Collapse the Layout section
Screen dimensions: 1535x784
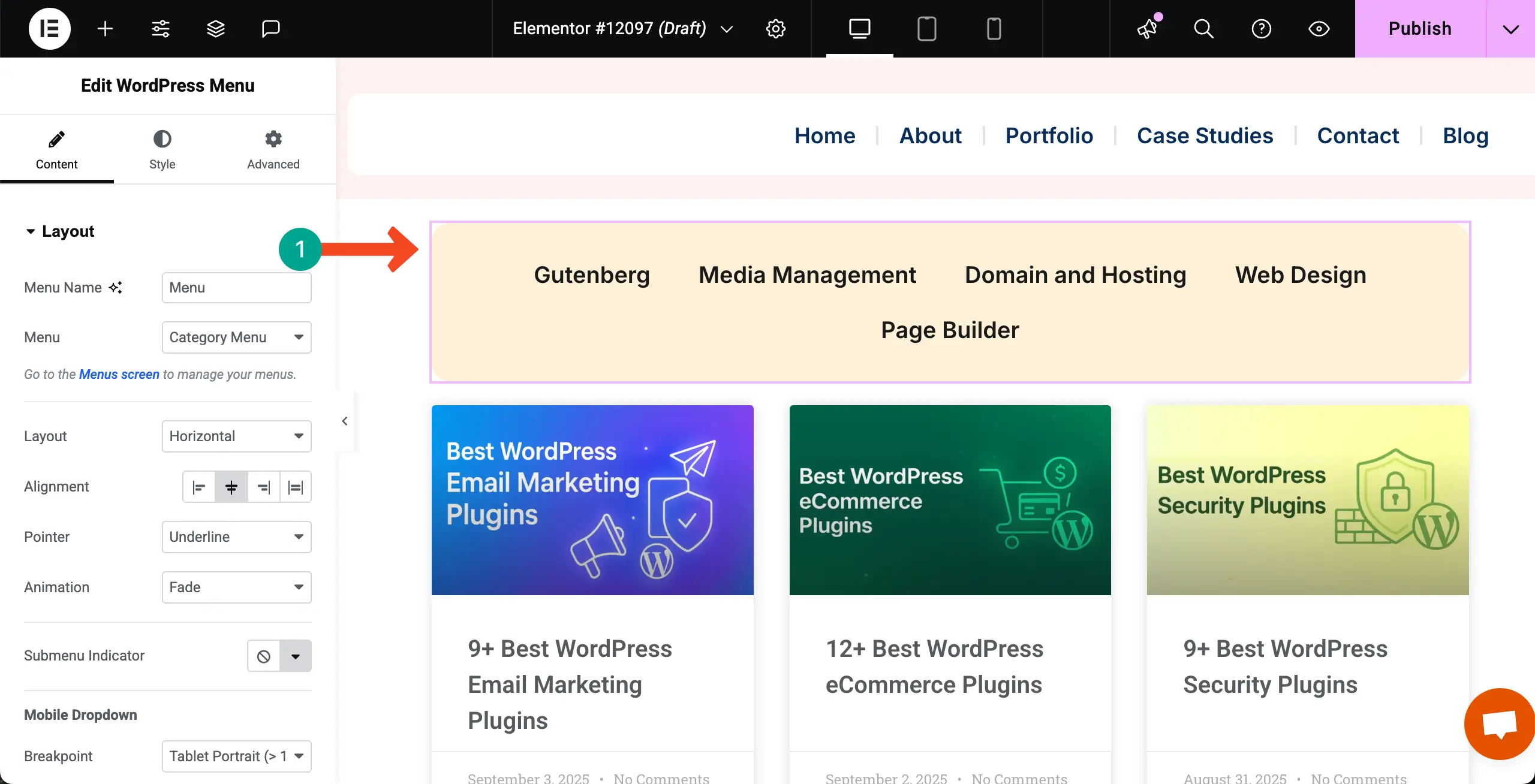tap(60, 231)
